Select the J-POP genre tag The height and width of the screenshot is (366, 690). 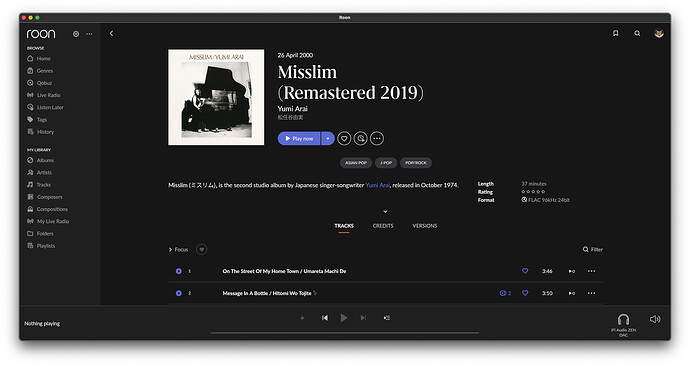386,163
